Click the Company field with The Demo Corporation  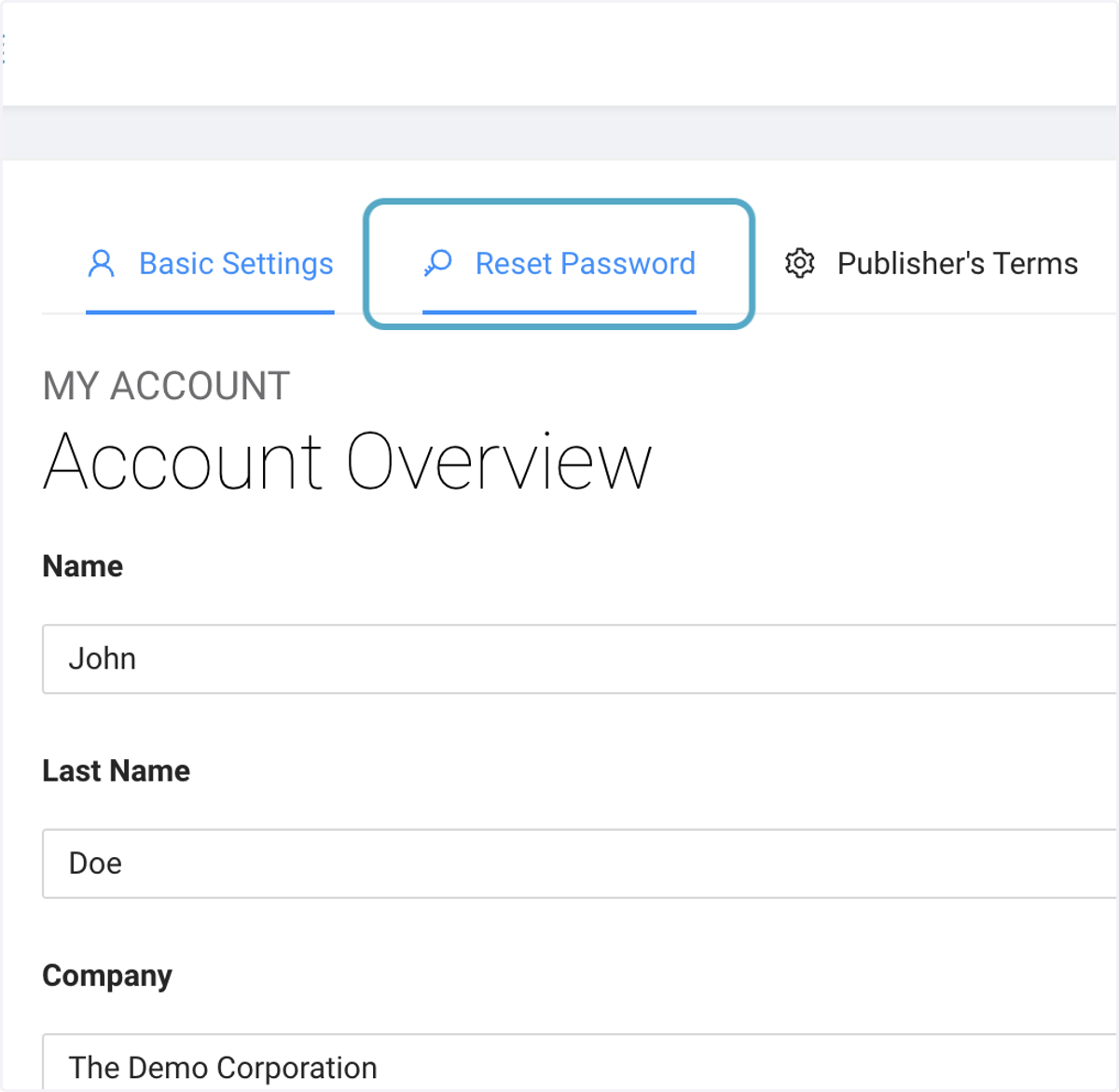point(580,1062)
